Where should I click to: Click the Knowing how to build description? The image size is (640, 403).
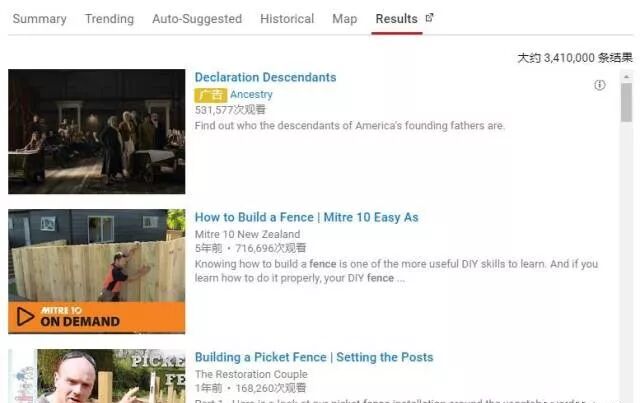(396, 271)
